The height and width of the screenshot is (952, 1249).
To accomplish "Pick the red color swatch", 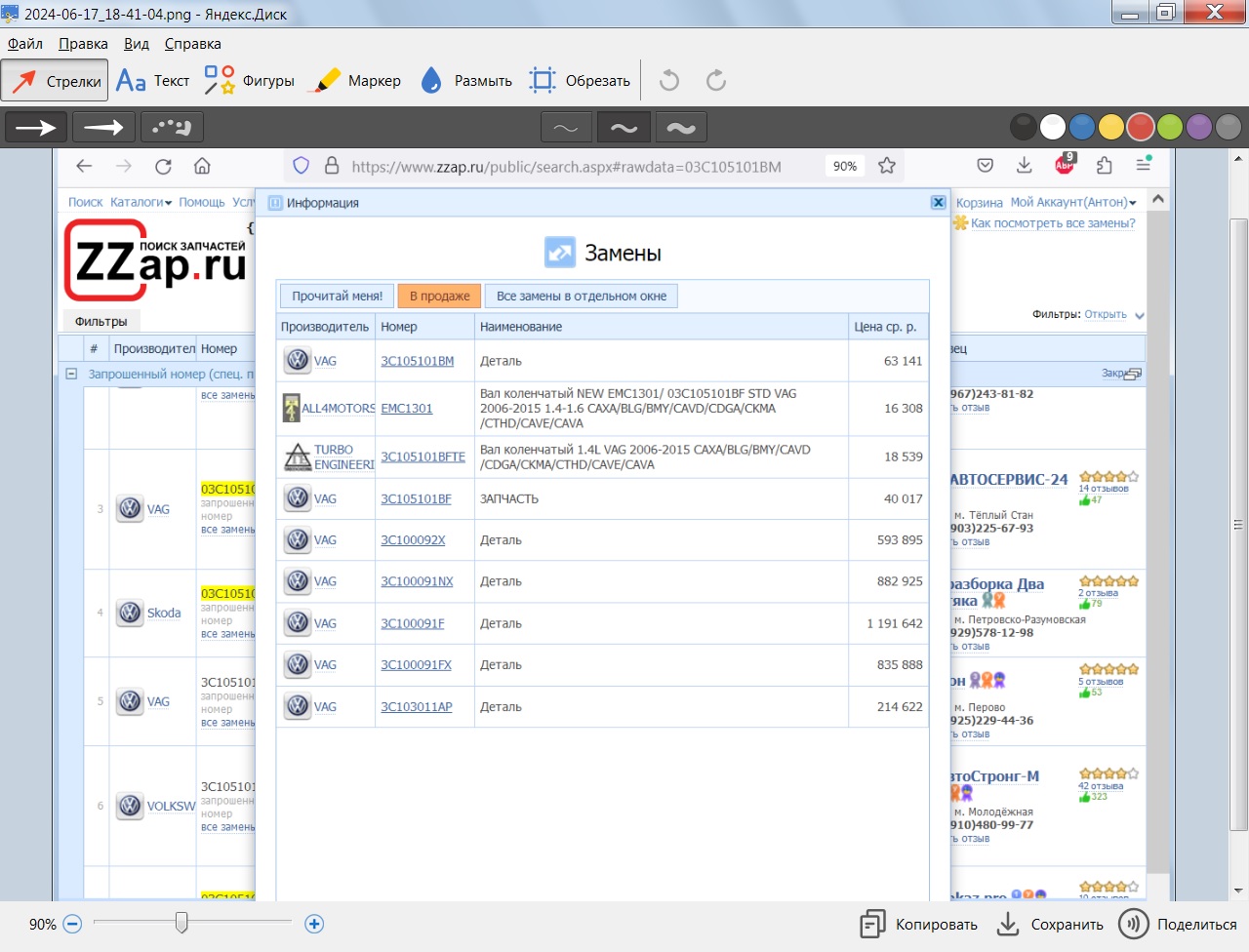I will pyautogui.click(x=1141, y=127).
